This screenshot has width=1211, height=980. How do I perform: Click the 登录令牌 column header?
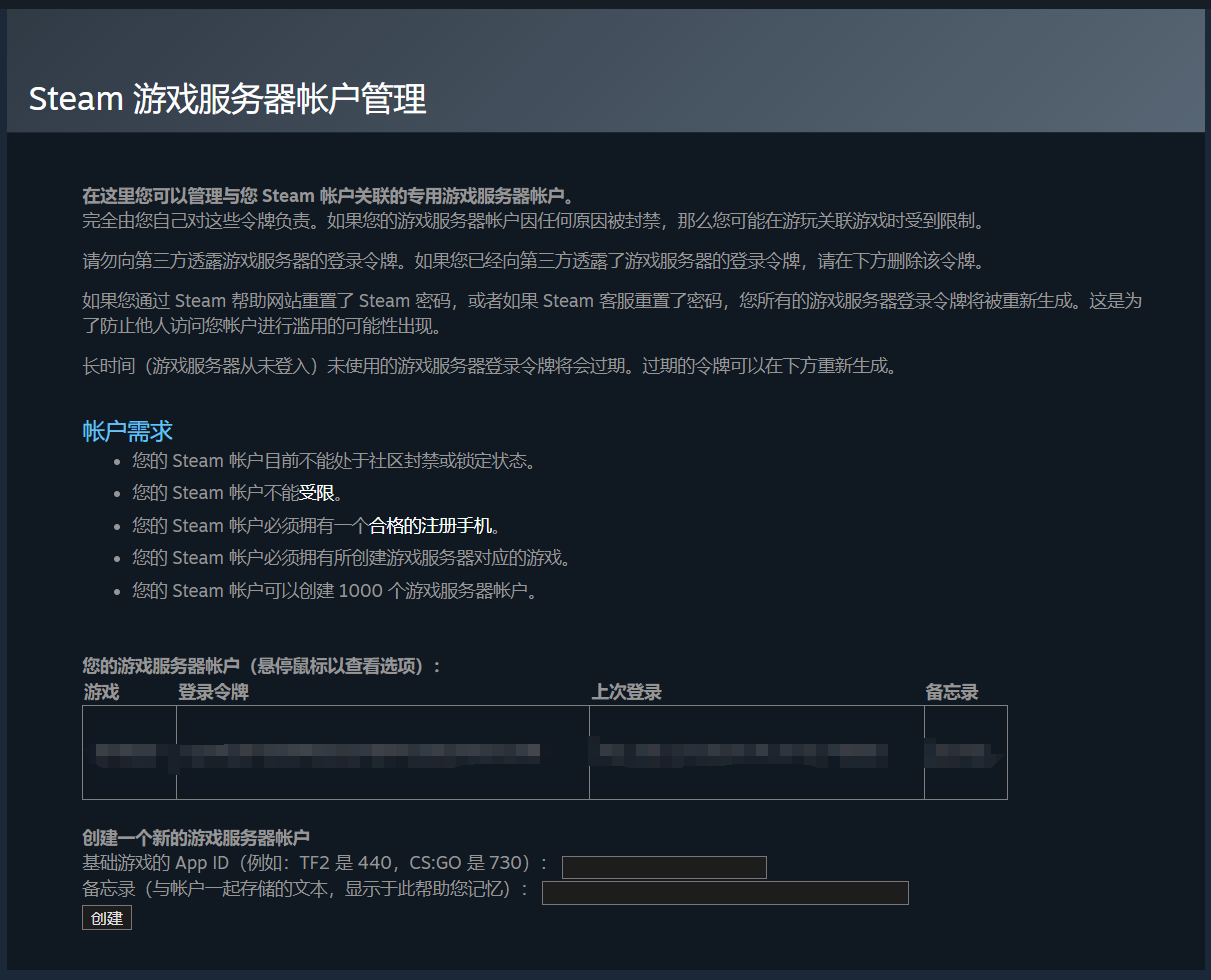(x=213, y=692)
